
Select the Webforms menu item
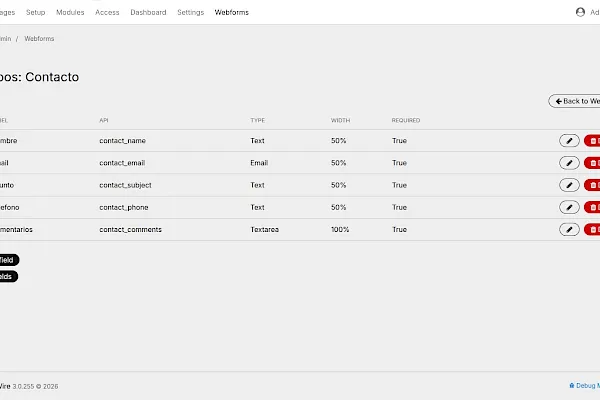232,12
